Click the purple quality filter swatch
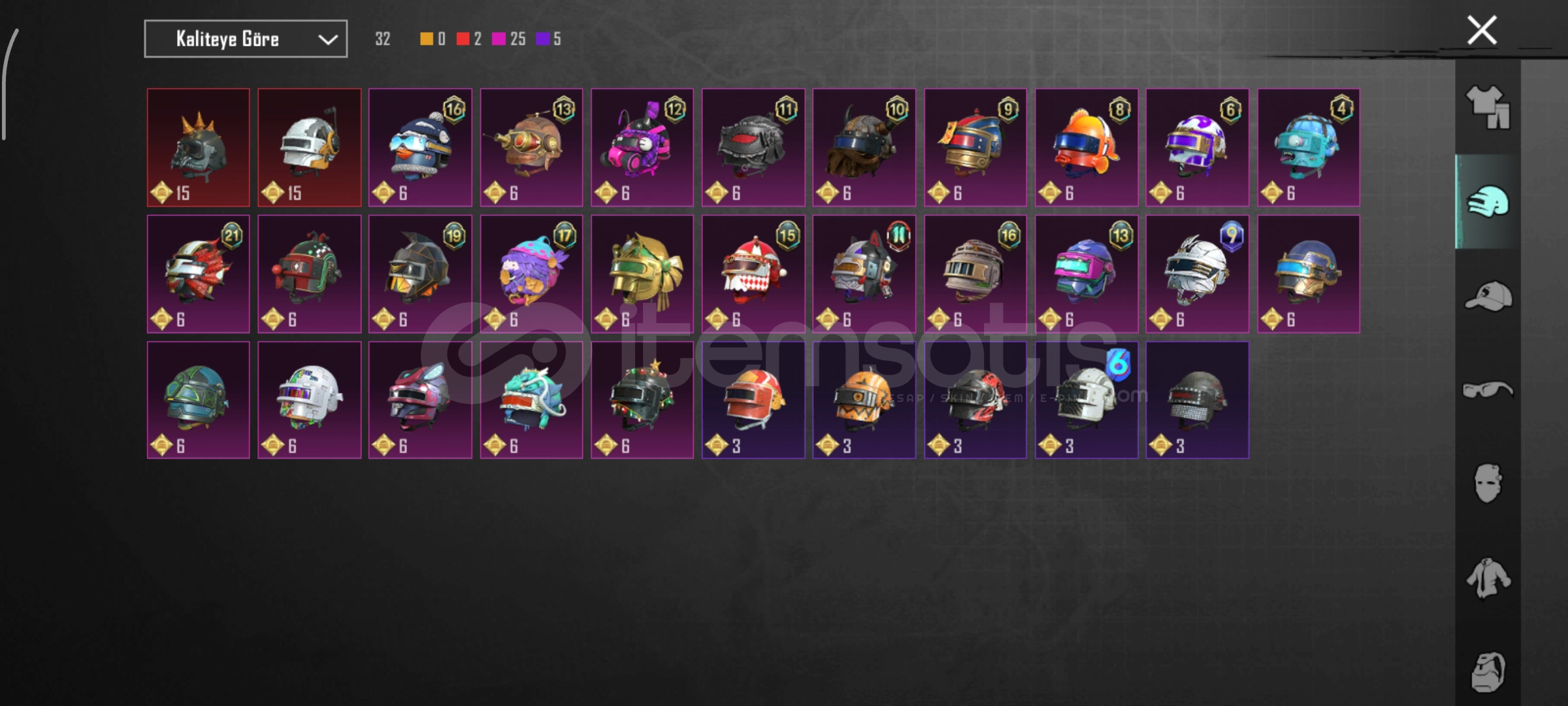The height and width of the screenshot is (706, 1568). pyautogui.click(x=542, y=39)
